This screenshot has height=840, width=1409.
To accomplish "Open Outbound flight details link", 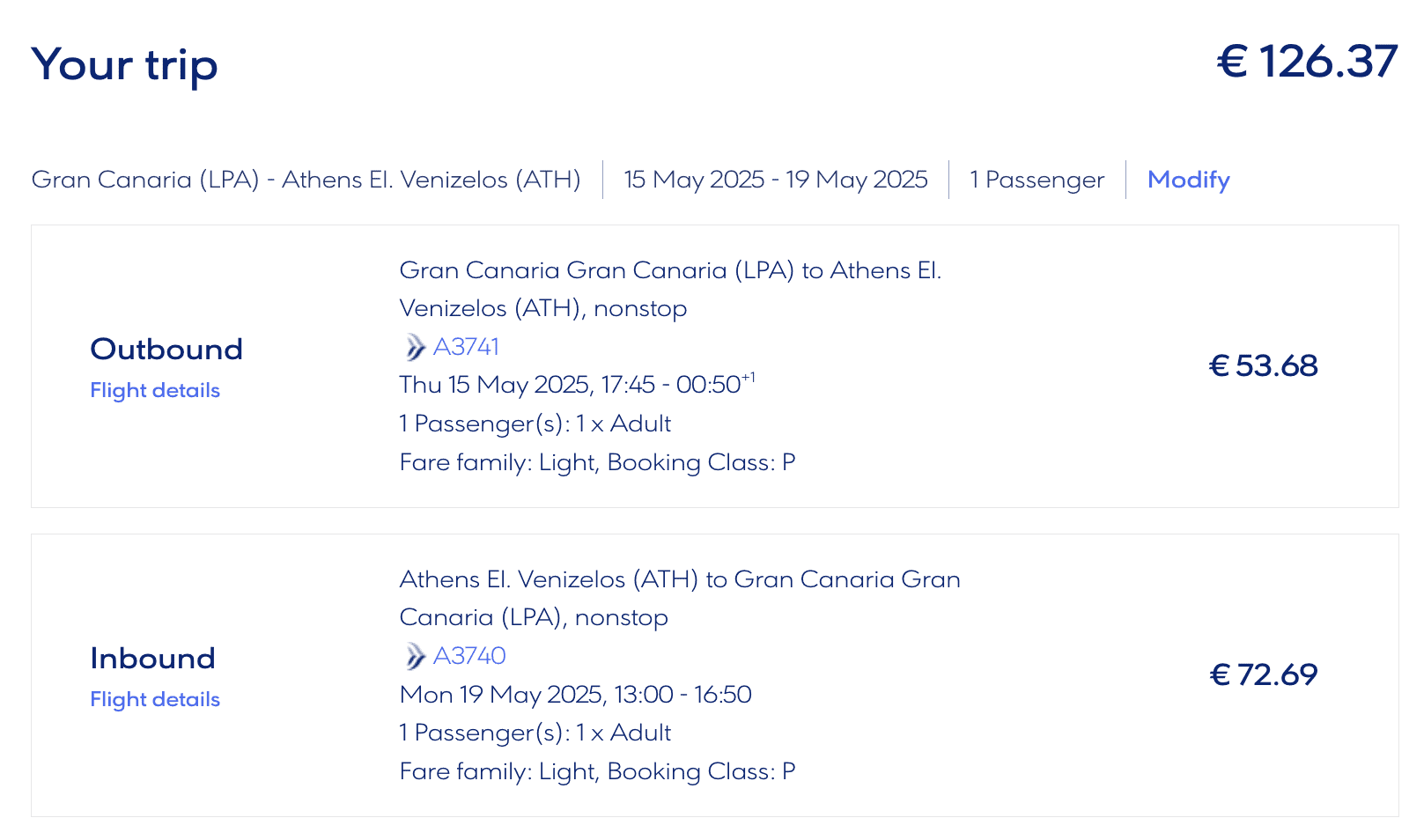I will [155, 390].
